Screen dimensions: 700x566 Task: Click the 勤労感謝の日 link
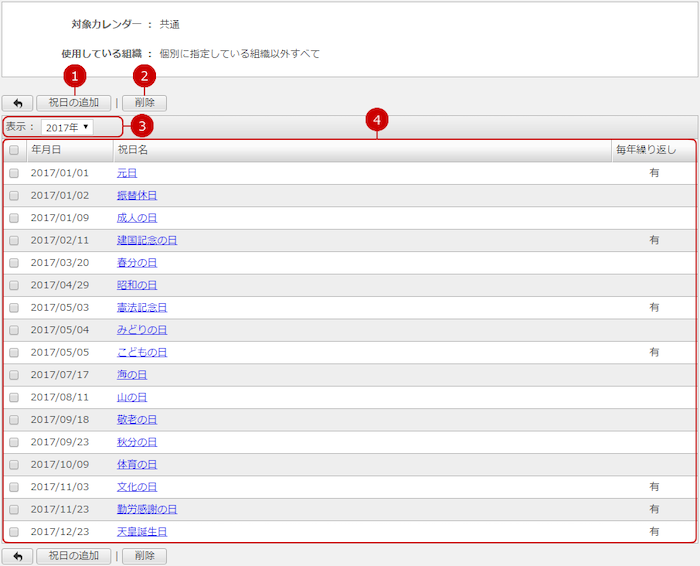(x=147, y=509)
